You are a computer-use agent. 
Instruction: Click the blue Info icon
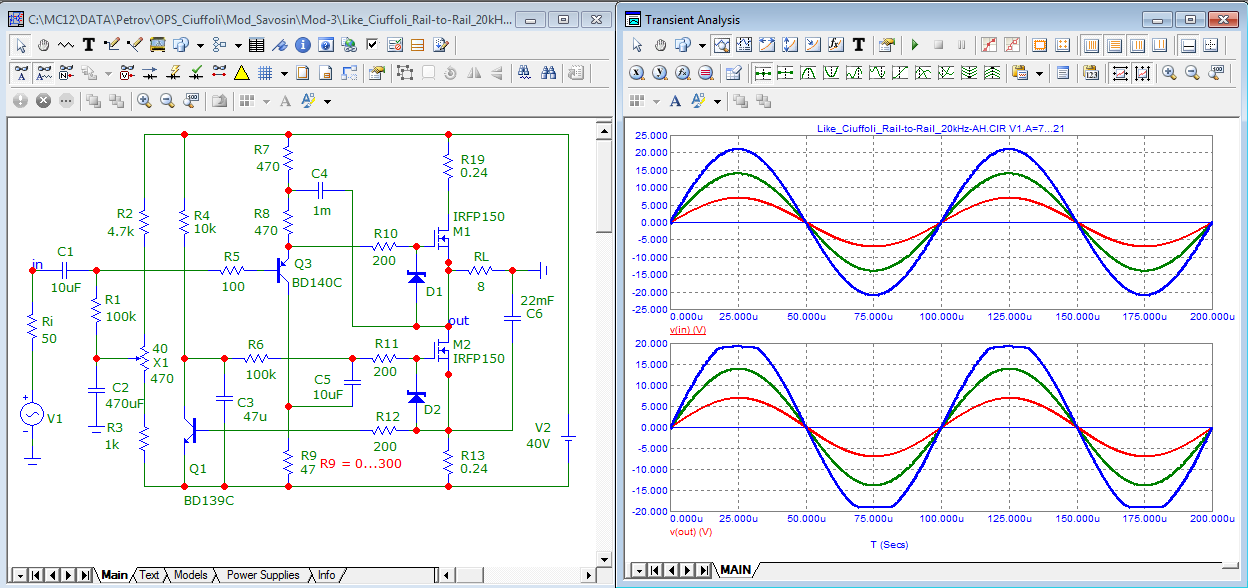pyautogui.click(x=302, y=44)
